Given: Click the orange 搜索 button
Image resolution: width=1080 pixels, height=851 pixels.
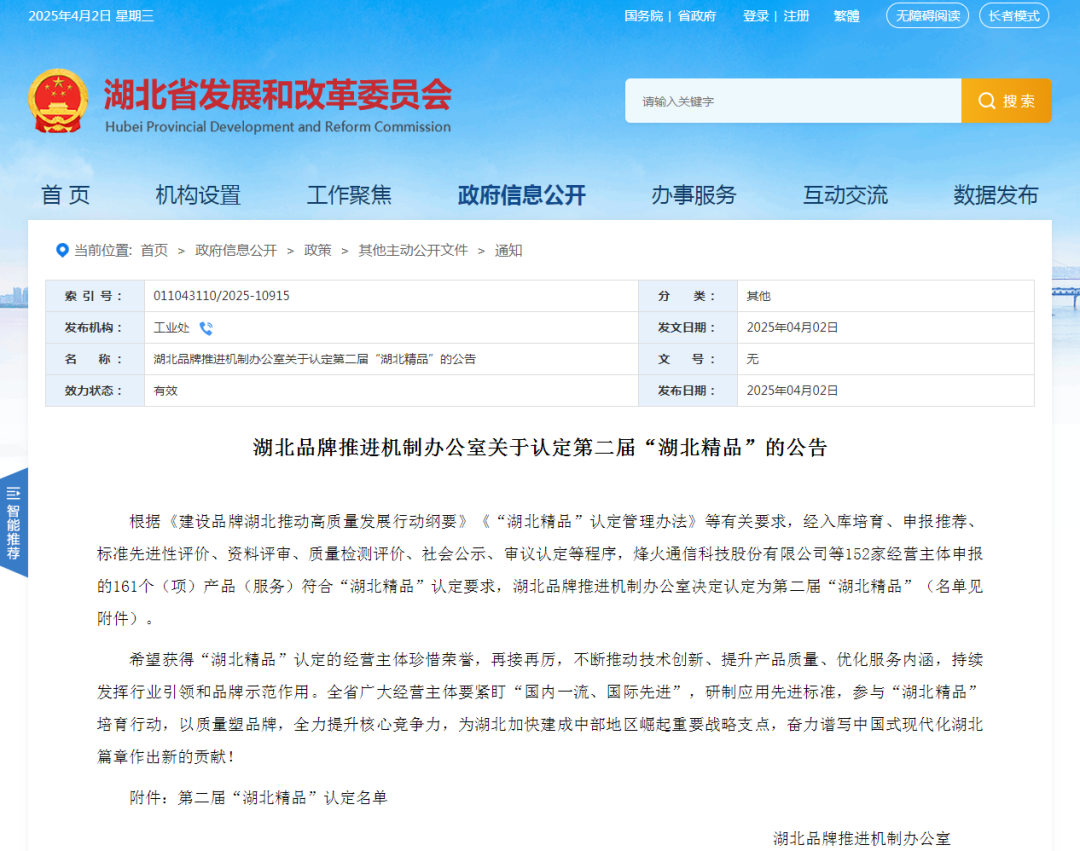Looking at the screenshot, I should point(1006,101).
